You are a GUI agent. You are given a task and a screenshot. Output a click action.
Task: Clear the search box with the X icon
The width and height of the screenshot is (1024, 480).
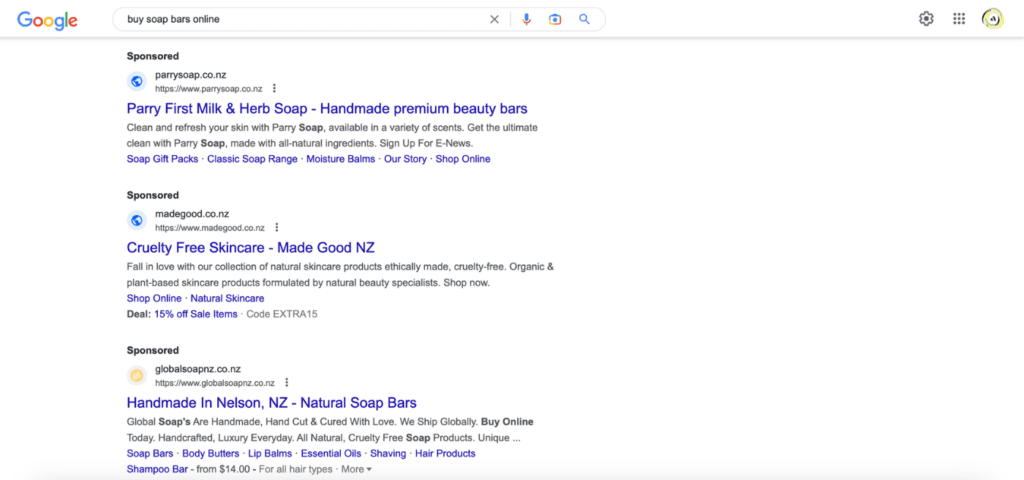494,20
